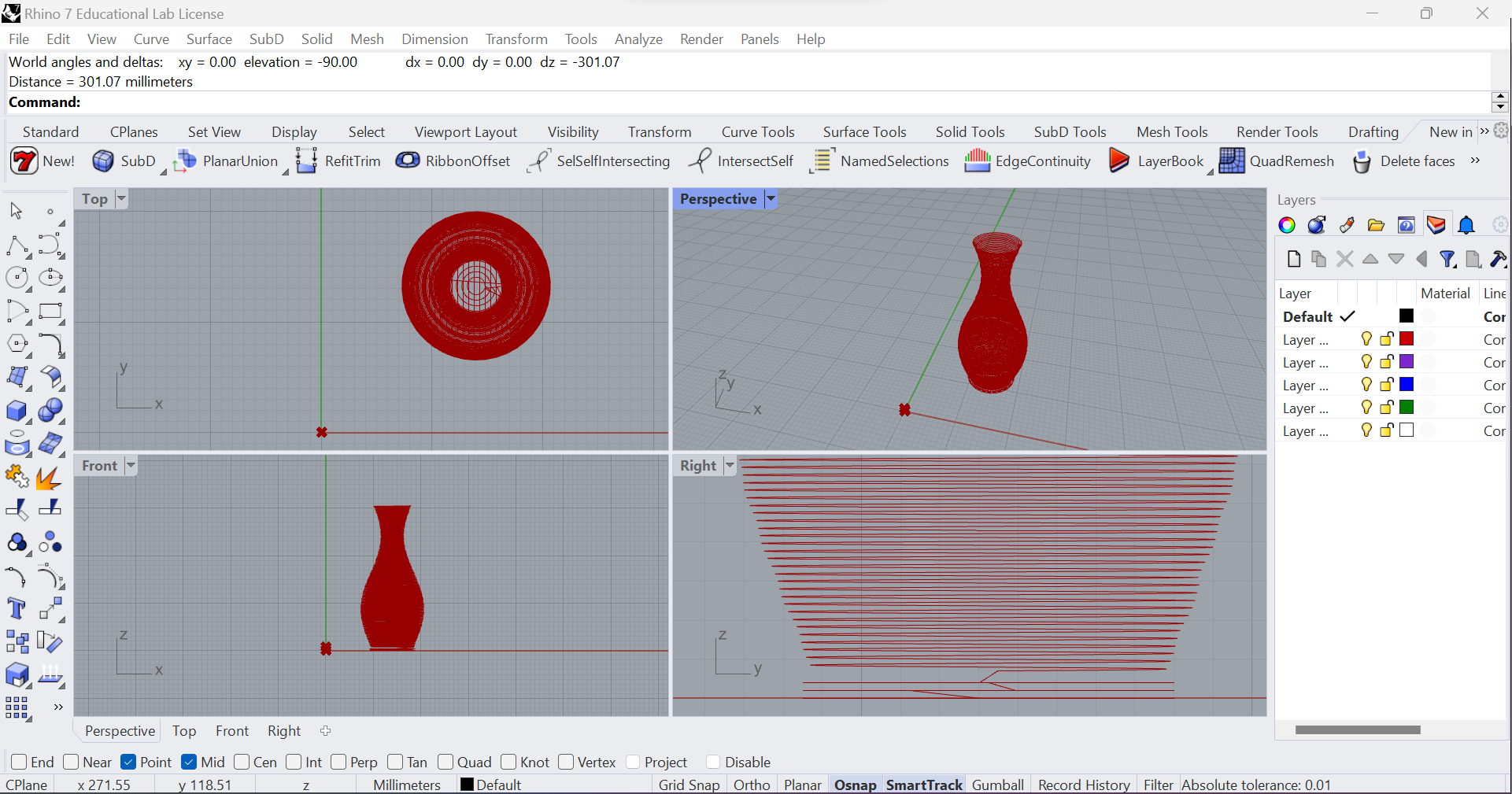Select the Text tool in the sidebar
This screenshot has height=794, width=1512.
pos(17,608)
